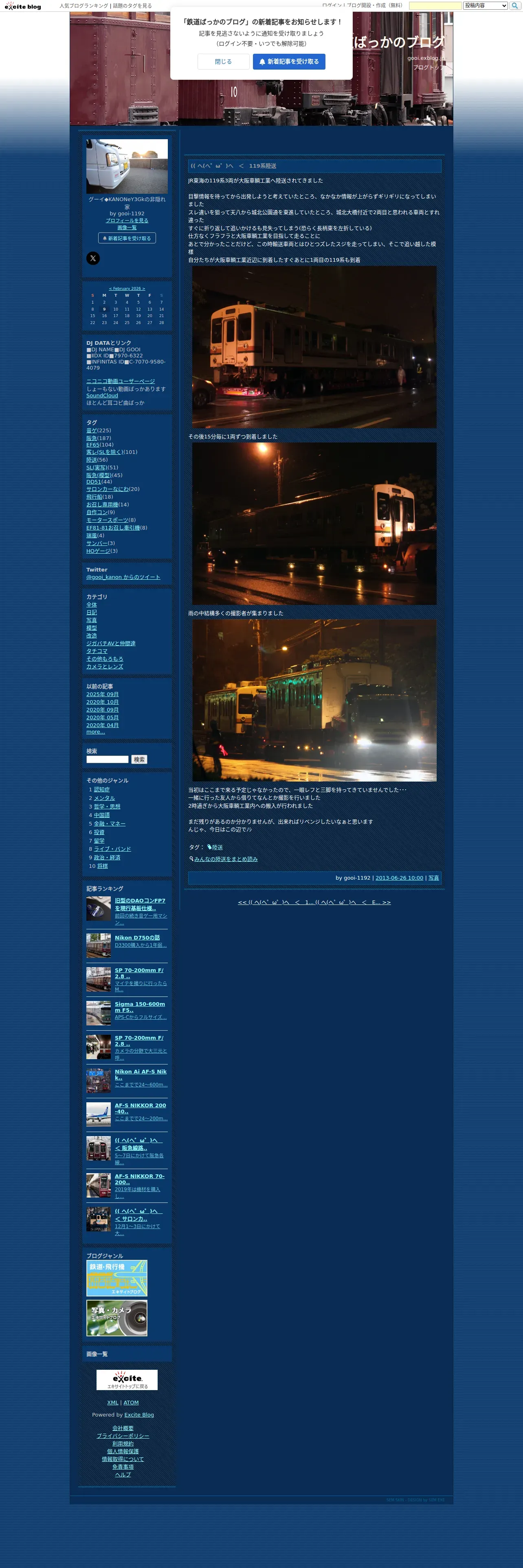Open third photo with truck headlights
This screenshot has width=523, height=1568.
pyautogui.click(x=314, y=700)
